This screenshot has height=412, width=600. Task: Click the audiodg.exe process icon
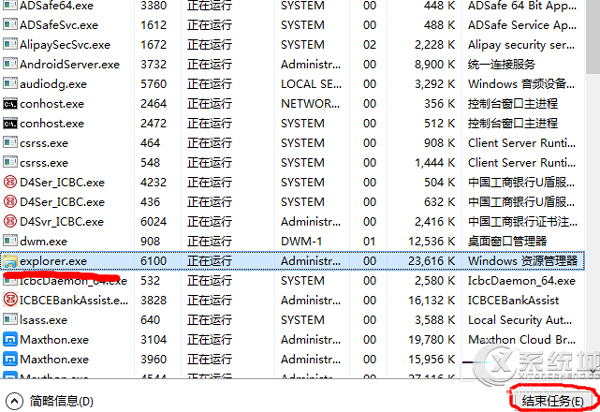pyautogui.click(x=10, y=84)
